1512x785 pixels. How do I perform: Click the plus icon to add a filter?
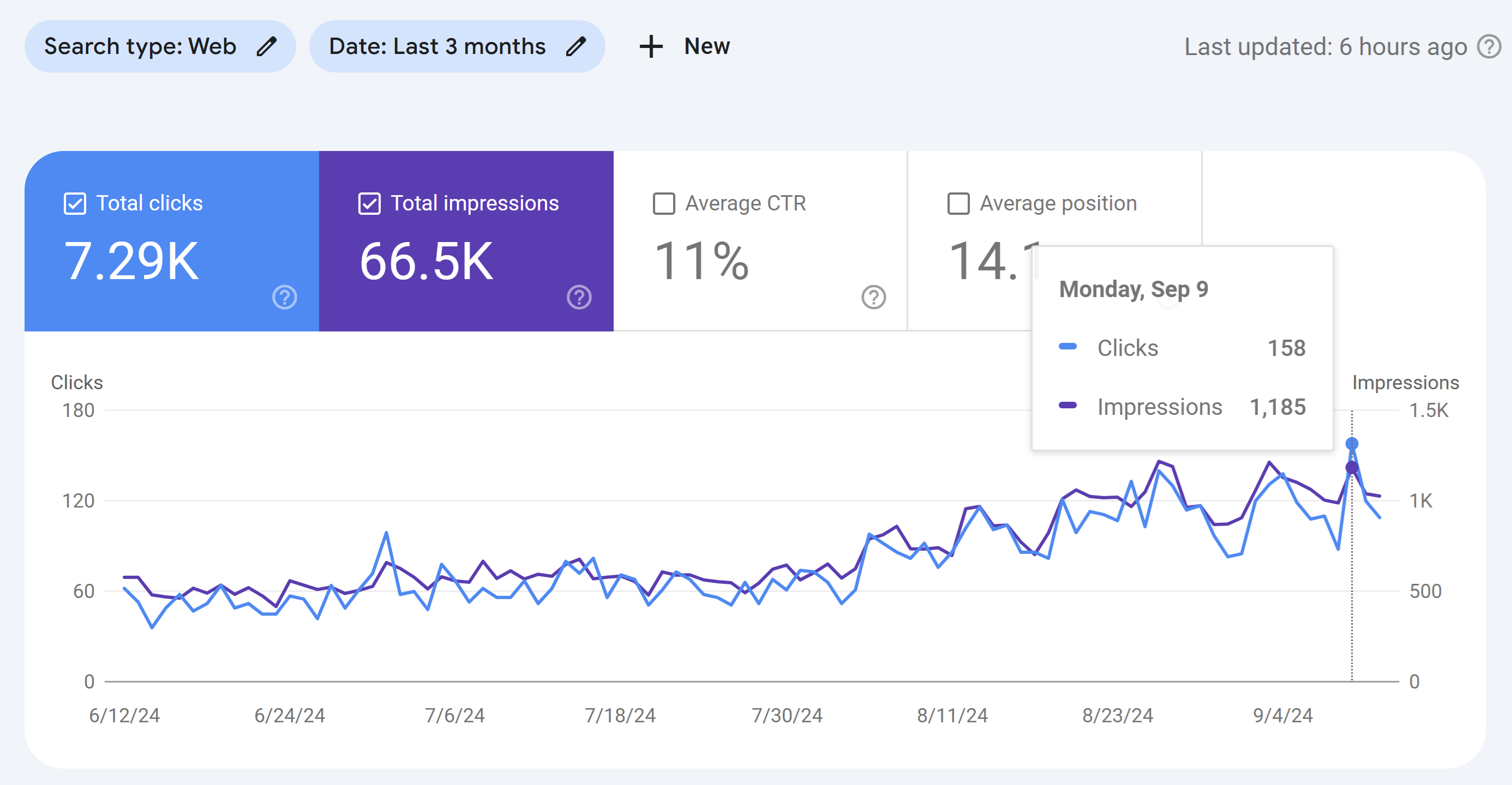click(651, 46)
